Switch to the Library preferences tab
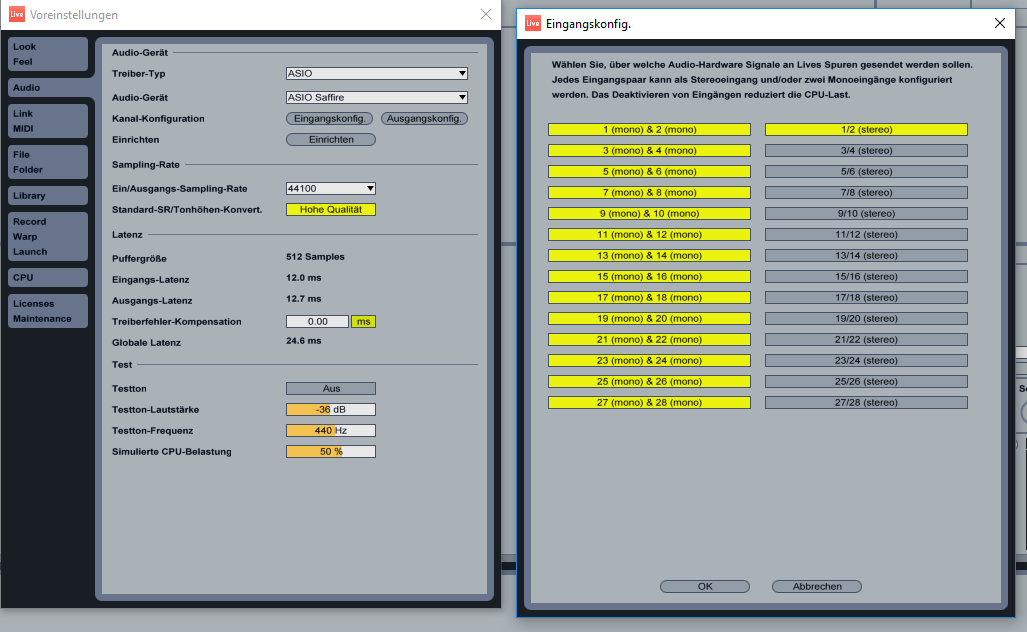 tap(48, 195)
